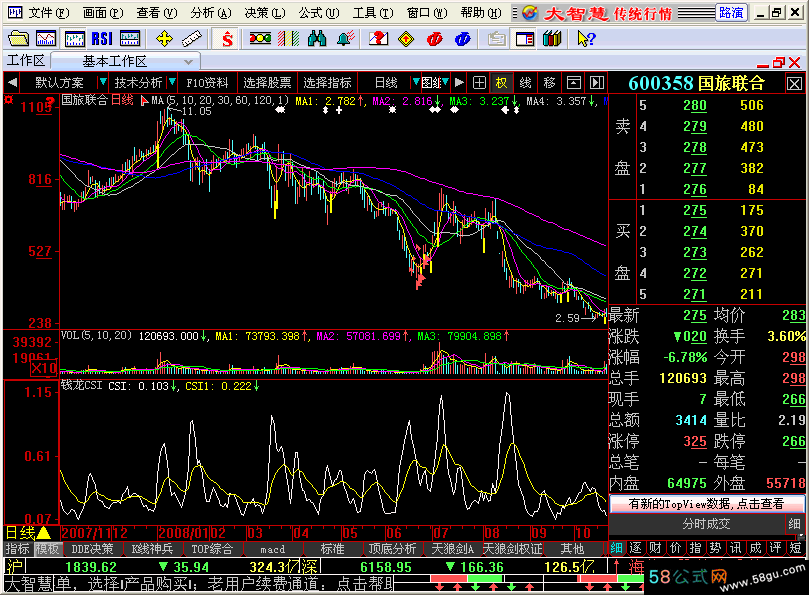The height and width of the screenshot is (595, 809).
Task: Click the 选择股票 button
Action: point(267,83)
